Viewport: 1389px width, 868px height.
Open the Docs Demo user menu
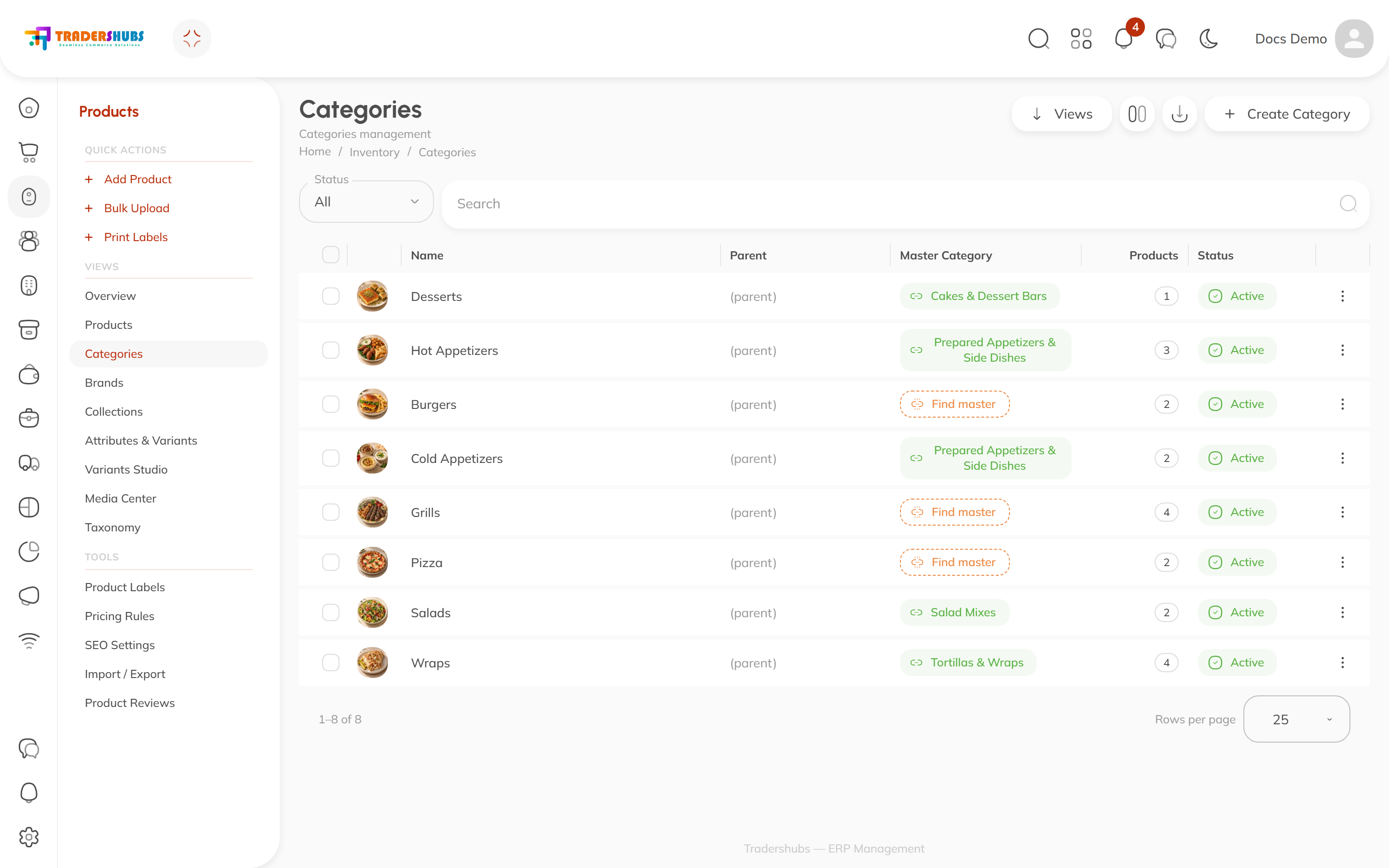click(x=1313, y=39)
